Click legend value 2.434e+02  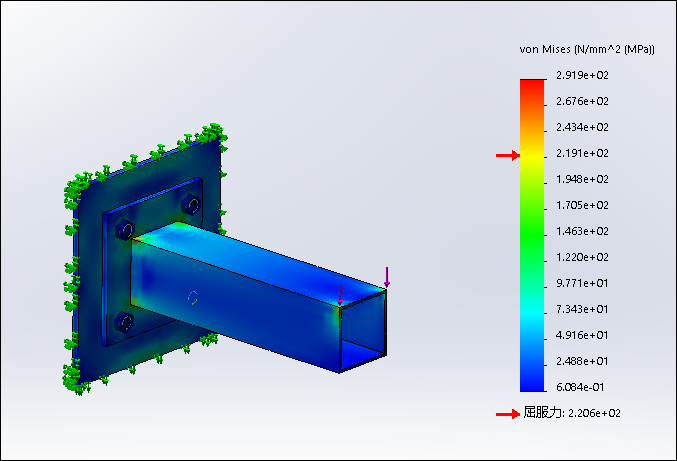point(582,127)
